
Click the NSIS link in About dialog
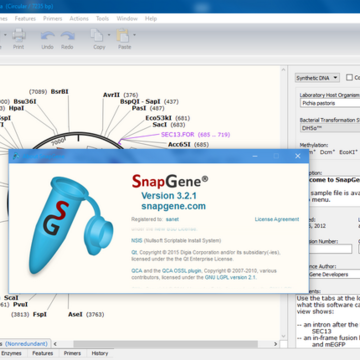[136, 240]
